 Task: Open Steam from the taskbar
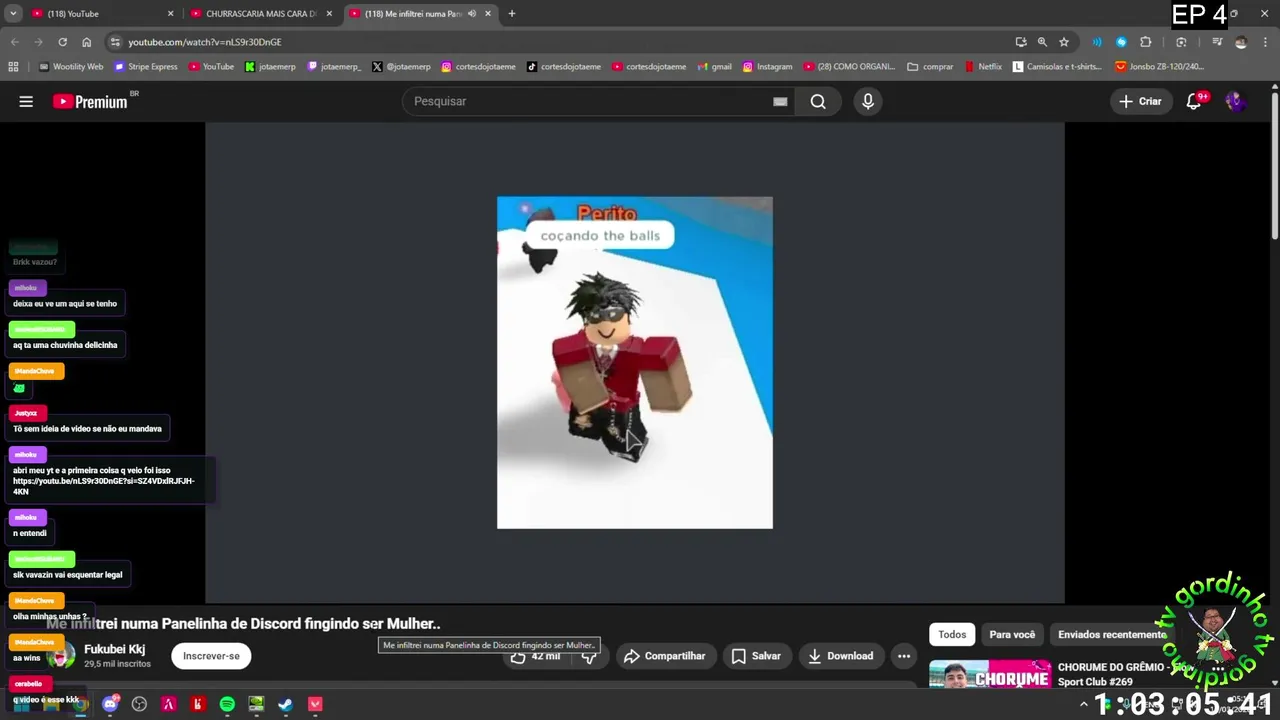[x=285, y=704]
